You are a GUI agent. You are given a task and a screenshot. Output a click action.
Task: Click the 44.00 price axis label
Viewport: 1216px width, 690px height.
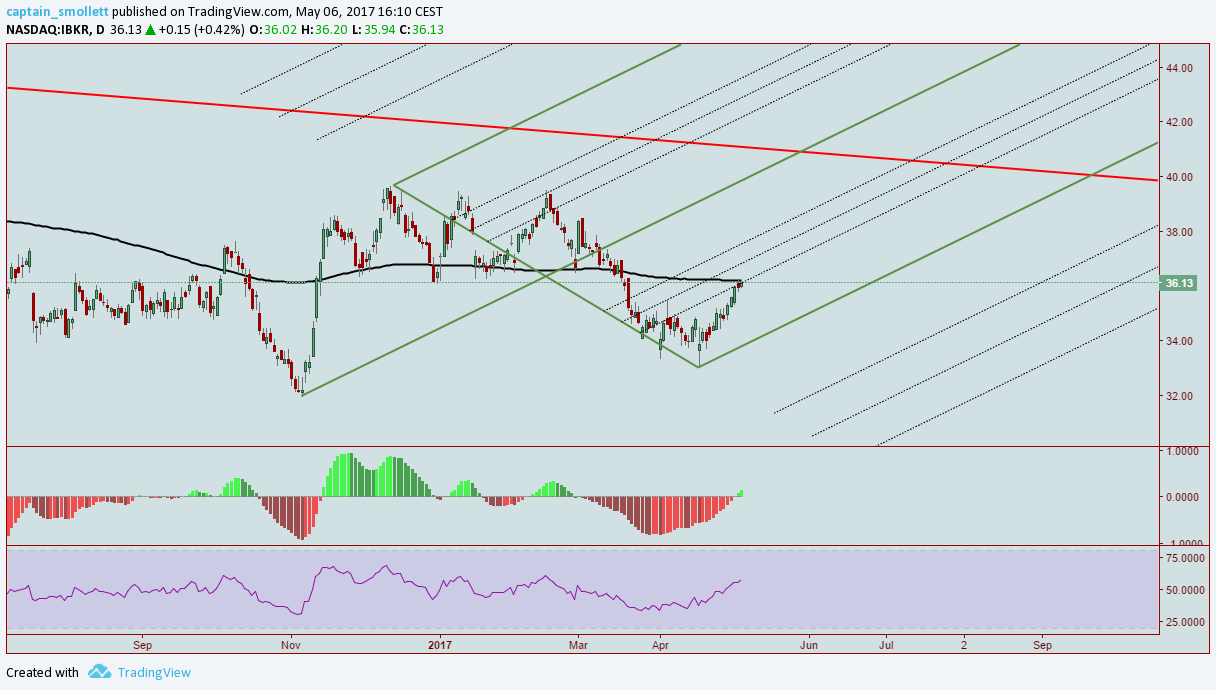pyautogui.click(x=1180, y=68)
